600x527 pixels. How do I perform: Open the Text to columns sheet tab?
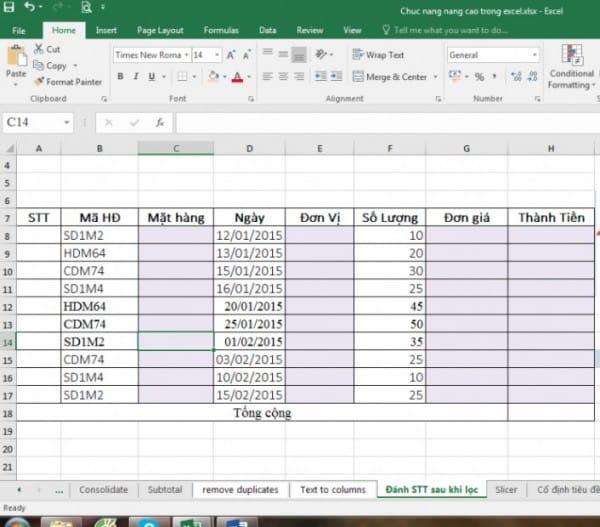(x=333, y=489)
